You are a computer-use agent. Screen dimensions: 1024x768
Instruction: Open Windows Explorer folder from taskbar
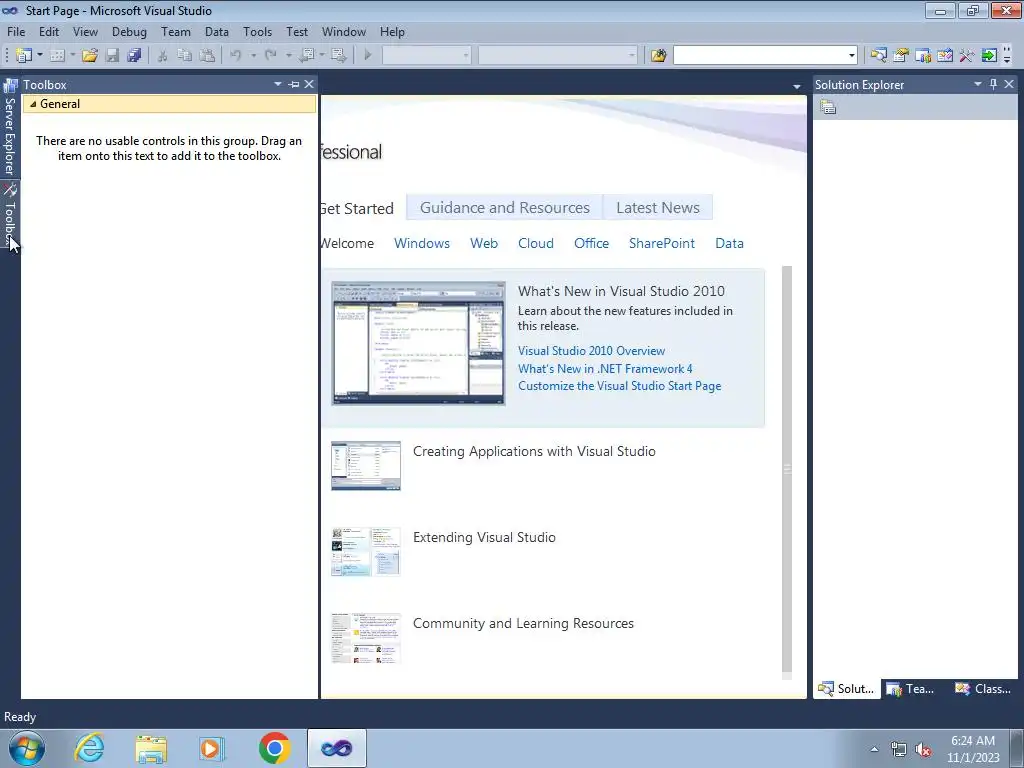click(x=151, y=749)
